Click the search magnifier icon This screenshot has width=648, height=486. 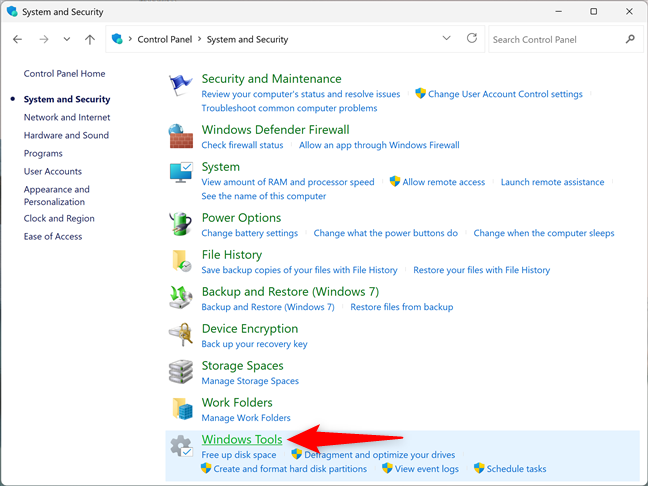[x=630, y=39]
